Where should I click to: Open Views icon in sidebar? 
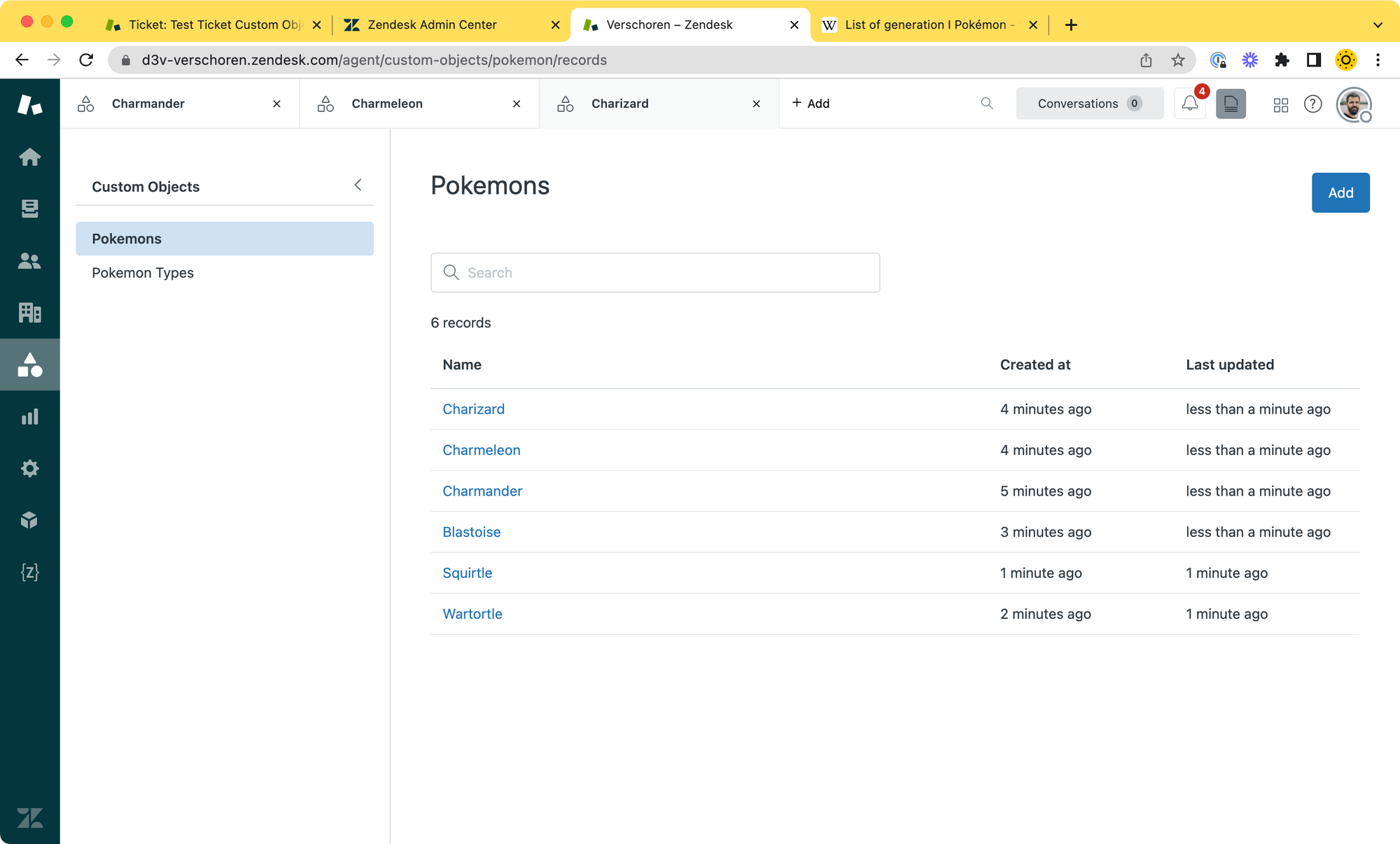tap(29, 209)
